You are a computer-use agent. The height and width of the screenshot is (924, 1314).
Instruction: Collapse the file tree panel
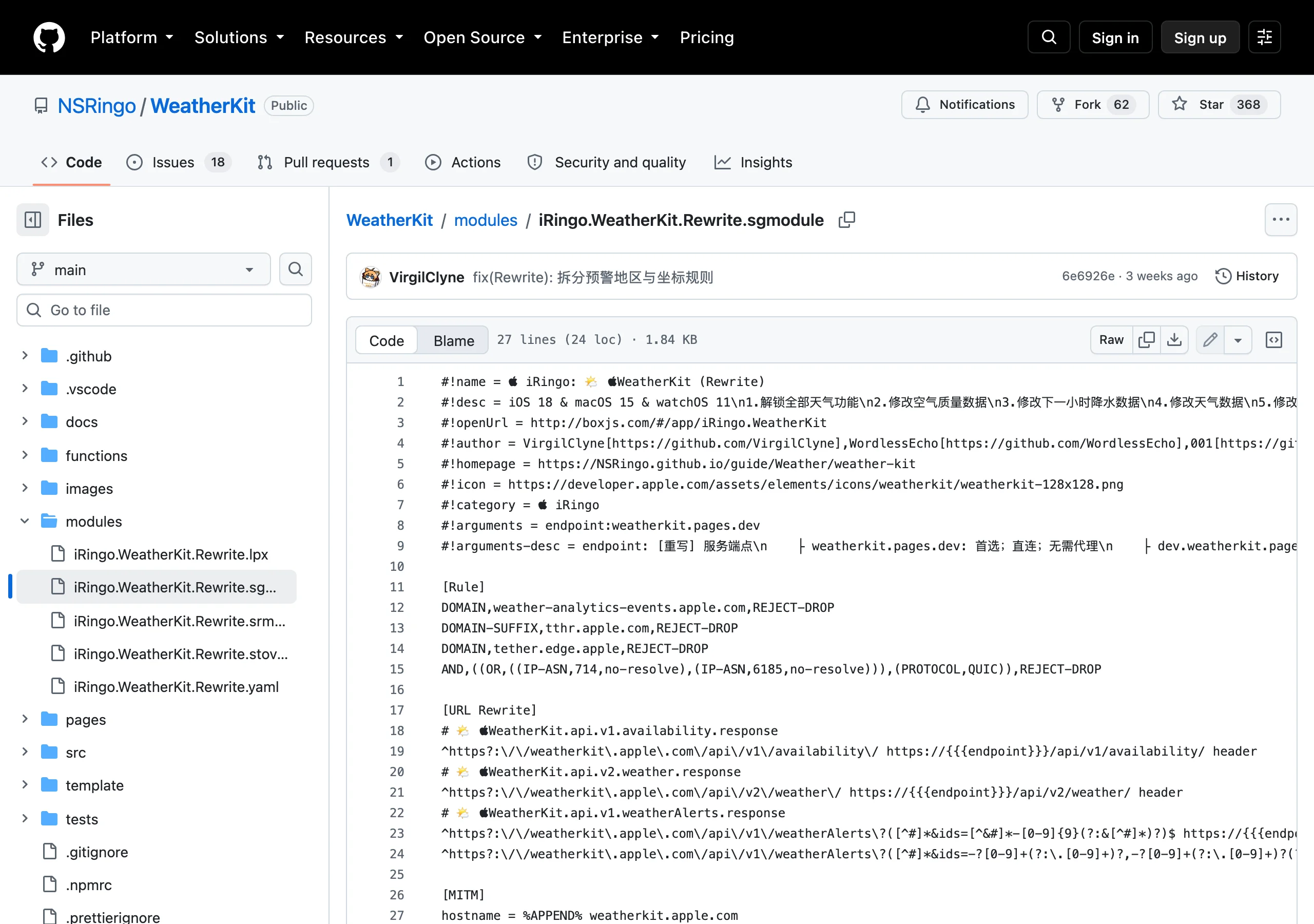coord(33,220)
